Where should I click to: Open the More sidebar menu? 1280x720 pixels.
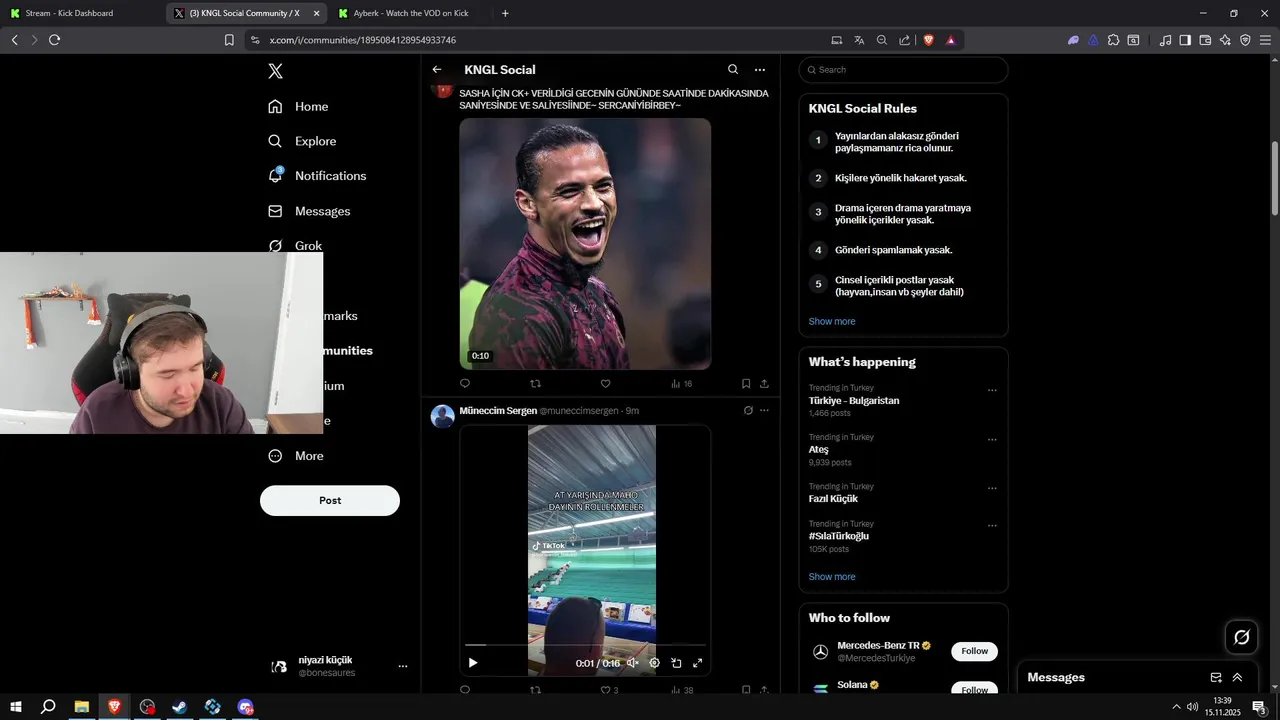click(296, 456)
